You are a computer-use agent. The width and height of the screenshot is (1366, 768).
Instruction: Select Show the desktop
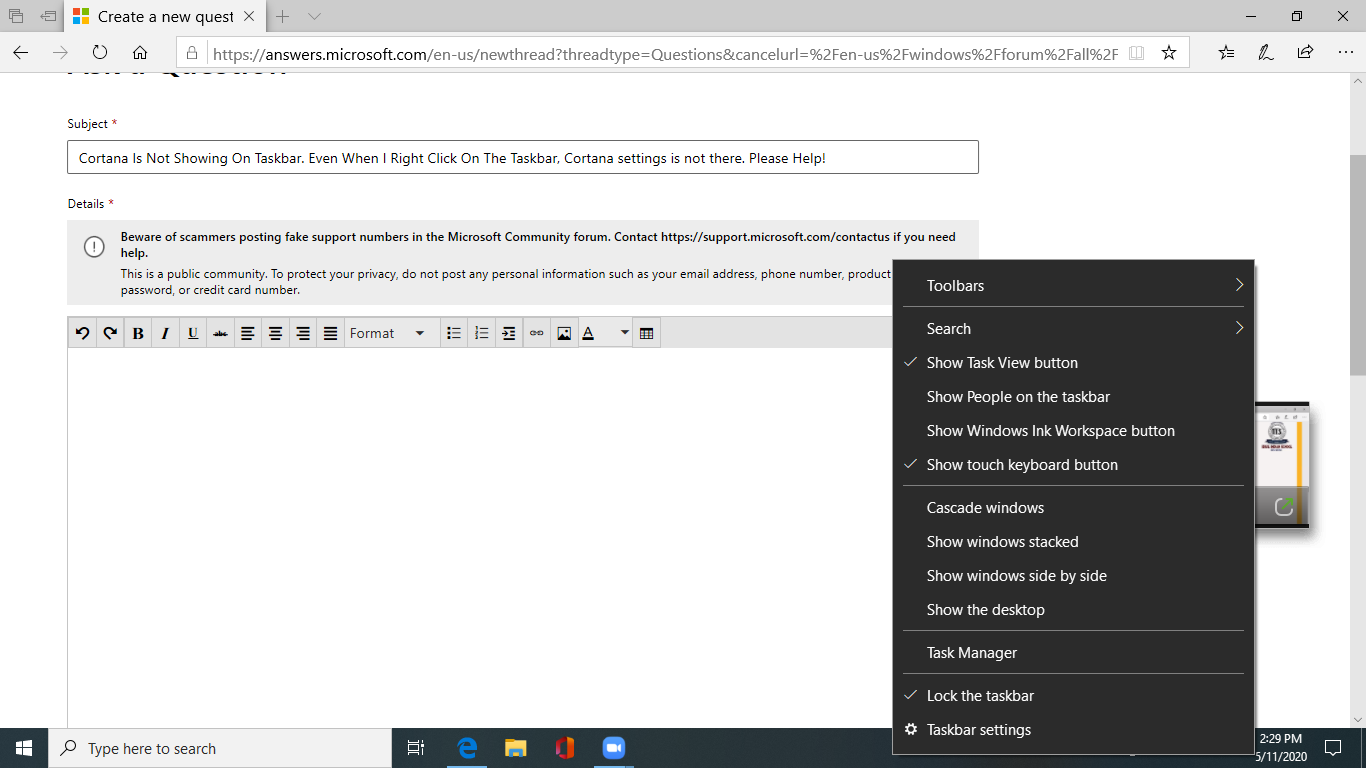[x=1073, y=609]
